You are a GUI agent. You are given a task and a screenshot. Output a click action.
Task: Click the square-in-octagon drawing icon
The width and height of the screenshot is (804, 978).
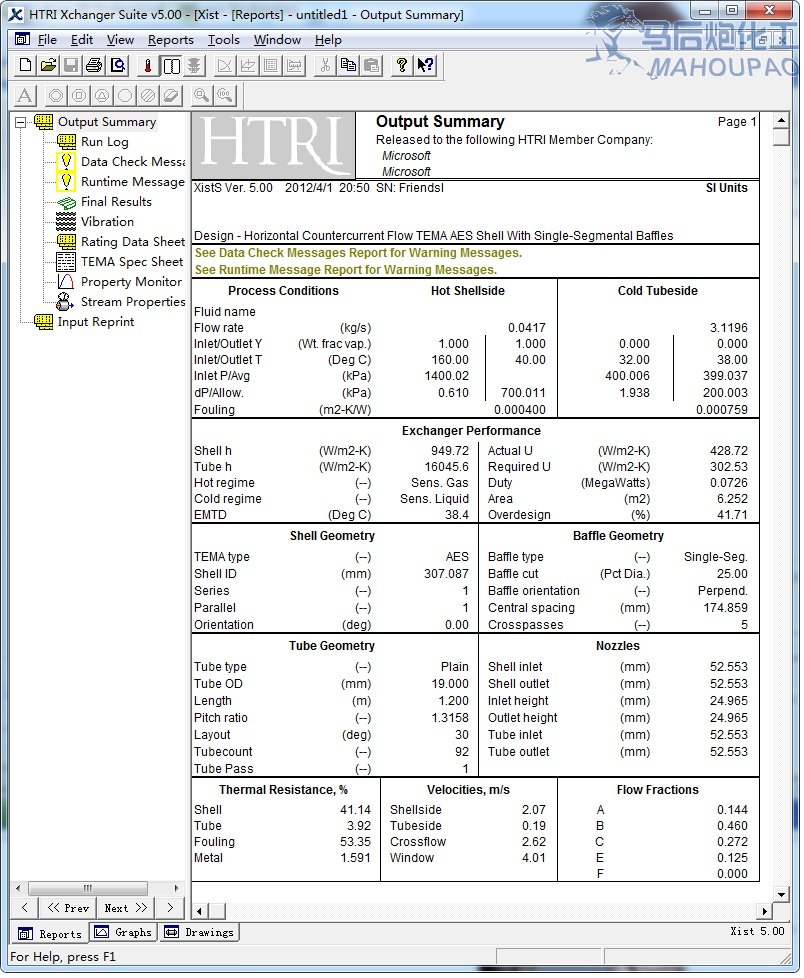tap(79, 95)
